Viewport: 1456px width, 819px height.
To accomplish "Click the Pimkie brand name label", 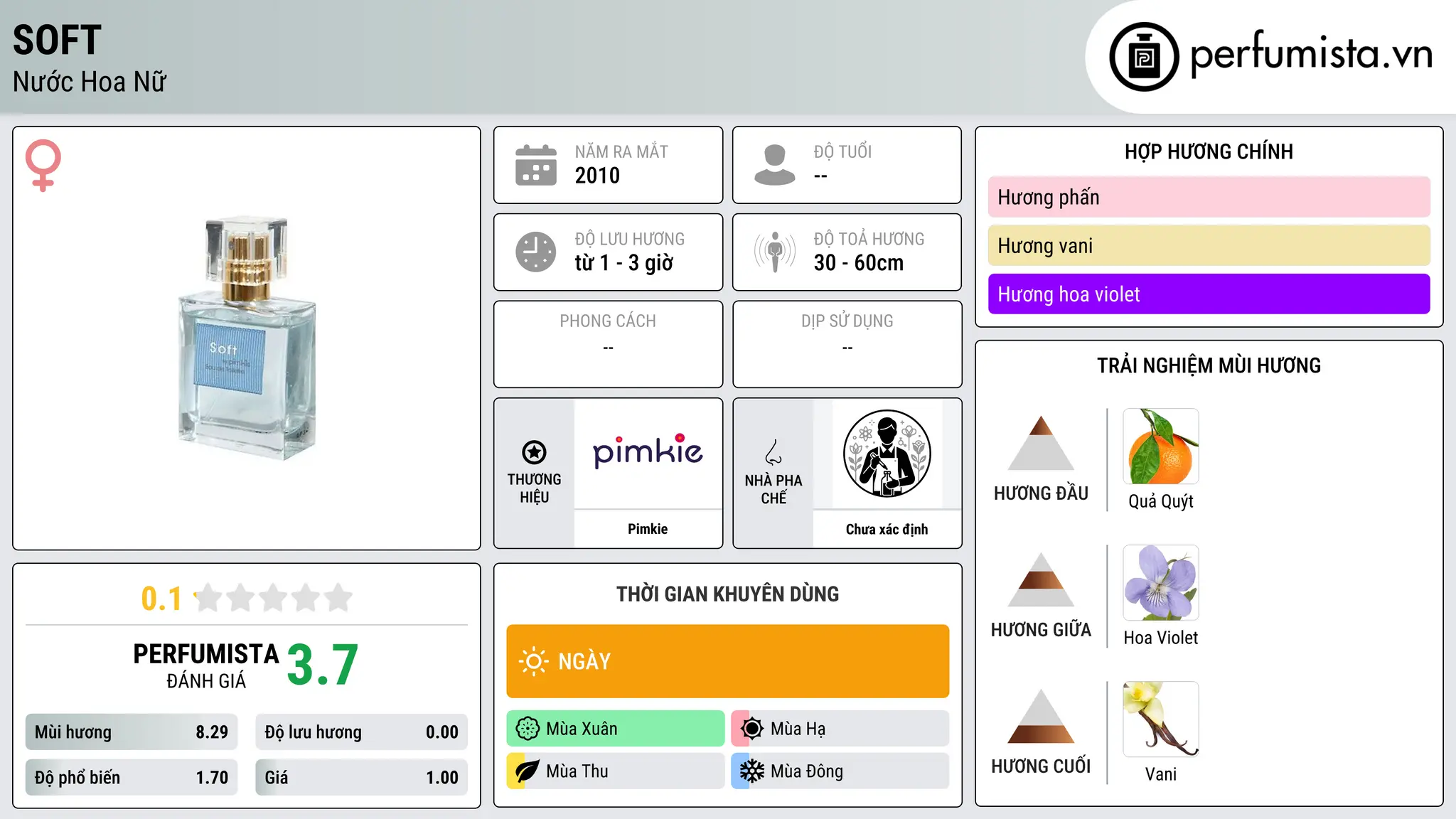I will (x=648, y=529).
